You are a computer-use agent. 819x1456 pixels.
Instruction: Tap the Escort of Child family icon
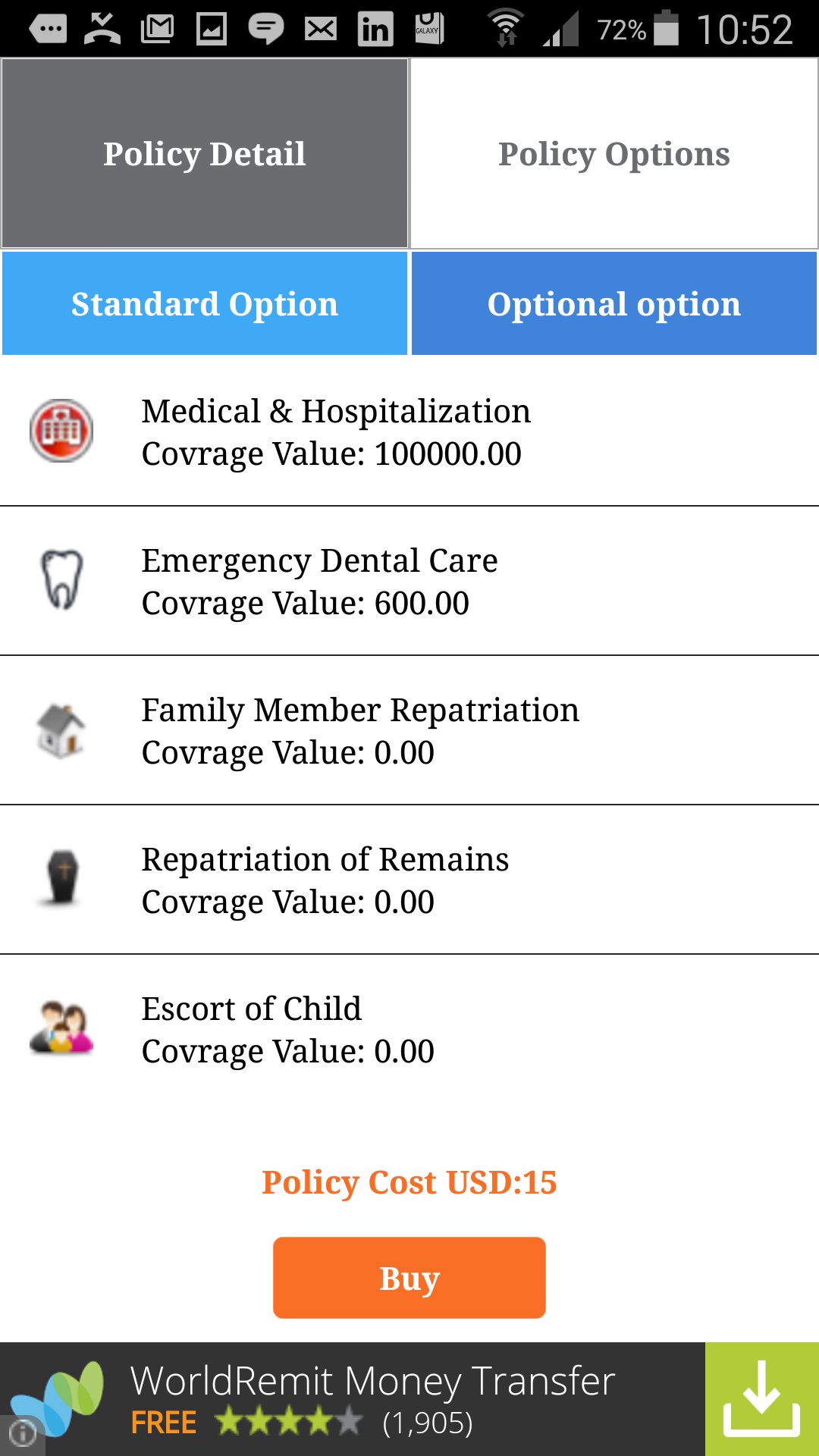tap(61, 1028)
